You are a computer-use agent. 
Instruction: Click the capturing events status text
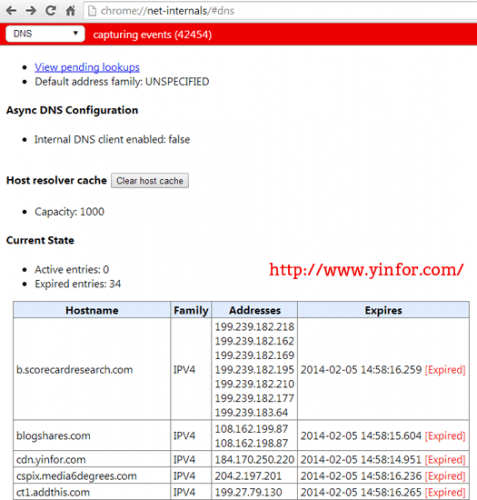pyautogui.click(x=152, y=35)
